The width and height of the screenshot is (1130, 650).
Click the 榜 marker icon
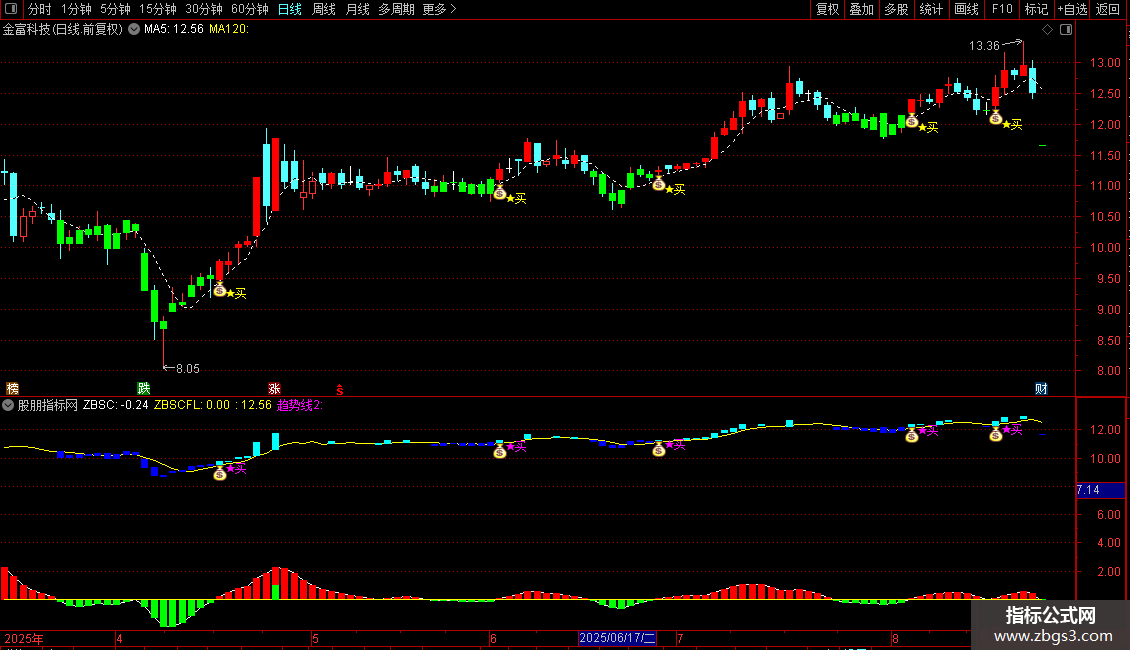click(x=12, y=389)
